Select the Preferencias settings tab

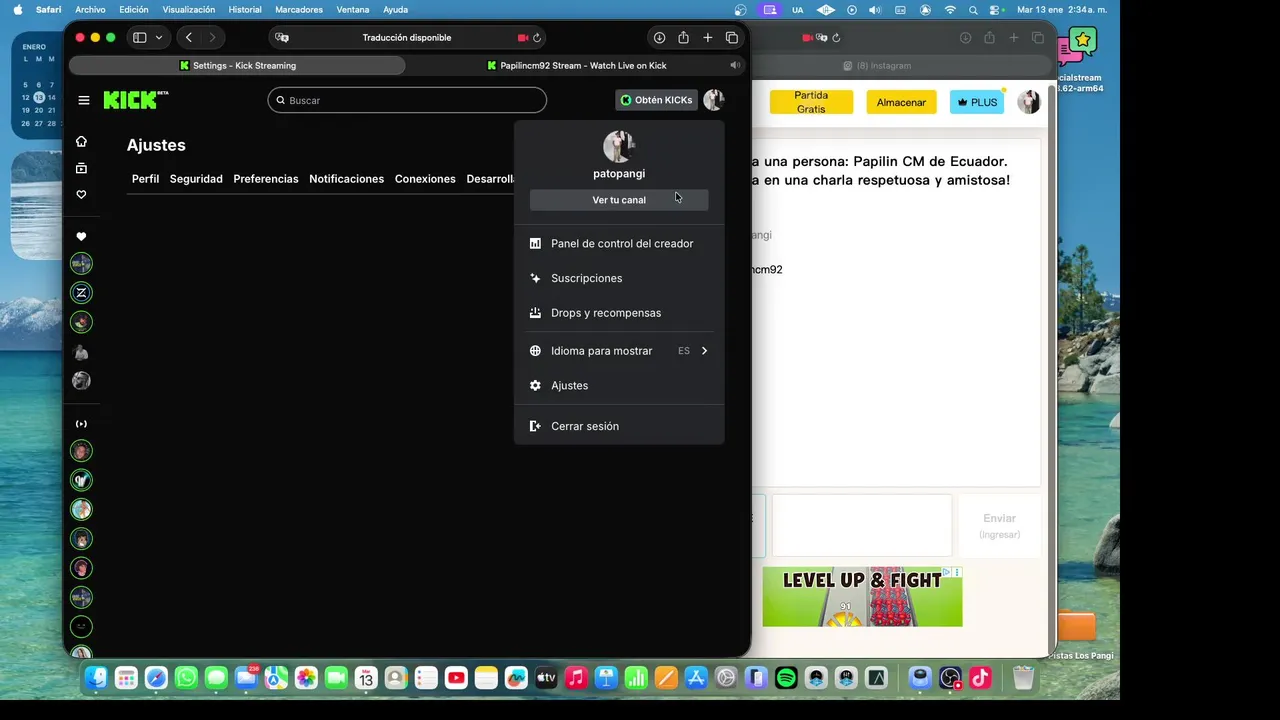(x=266, y=179)
